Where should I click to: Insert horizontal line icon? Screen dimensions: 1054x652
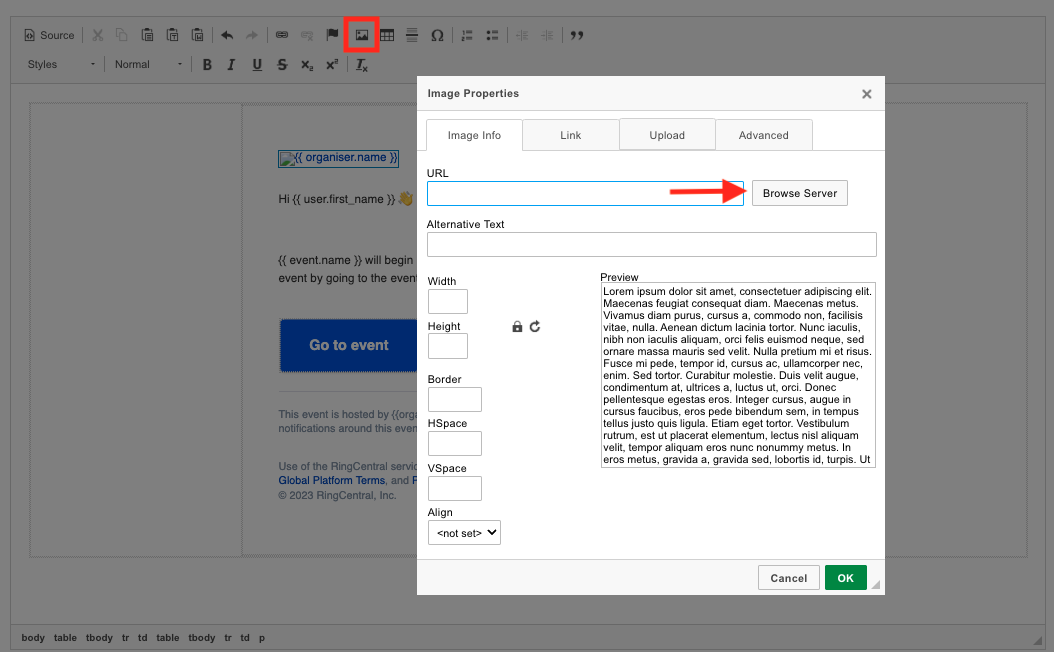pyautogui.click(x=412, y=35)
